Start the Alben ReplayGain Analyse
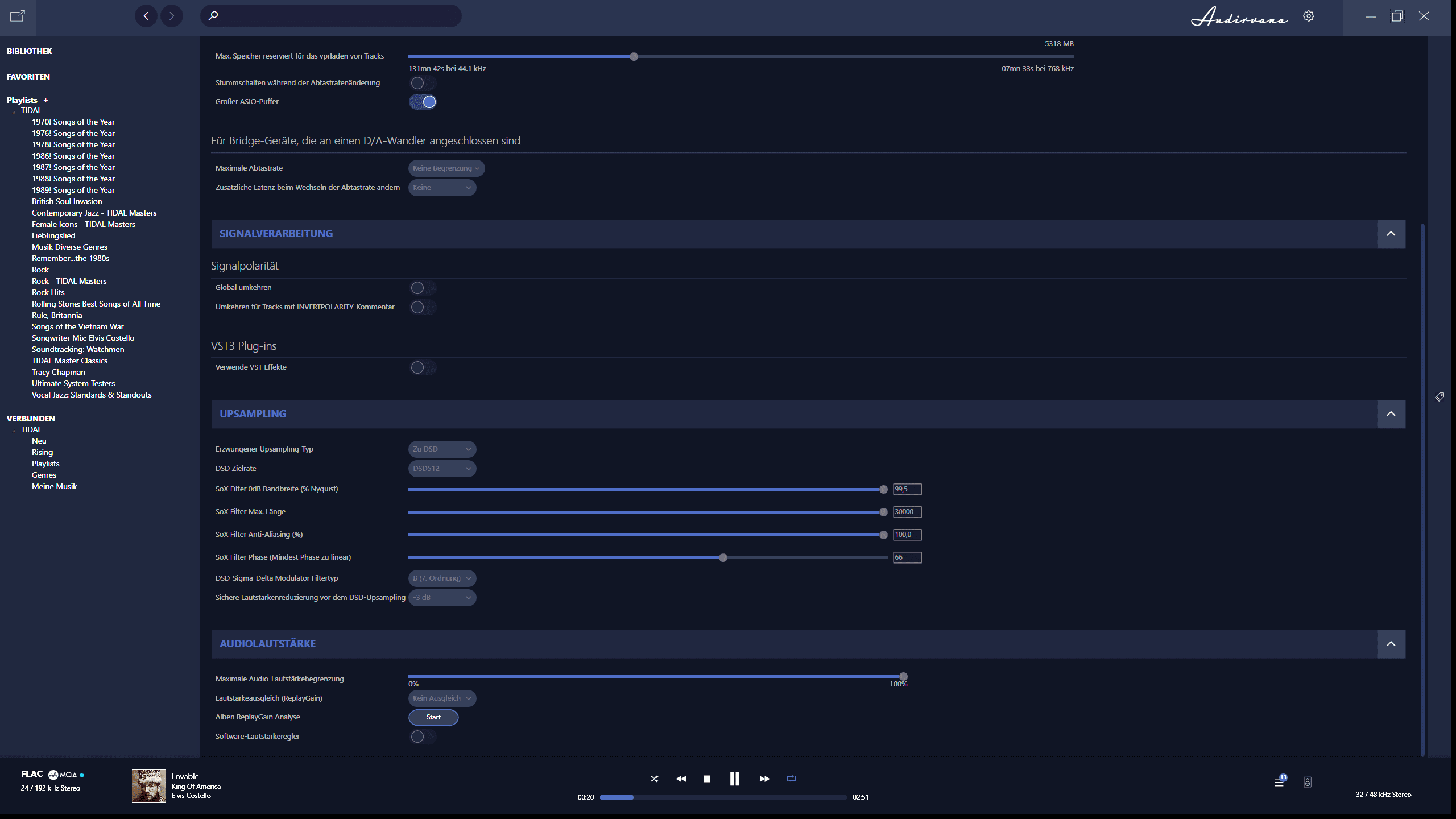 [x=433, y=717]
